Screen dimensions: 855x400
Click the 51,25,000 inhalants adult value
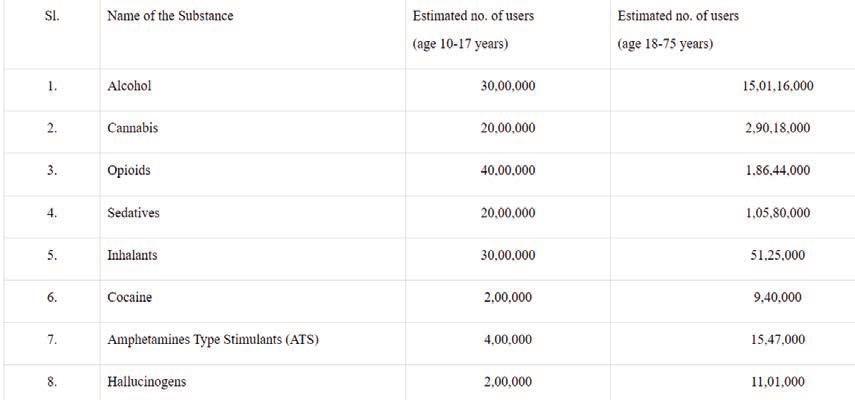point(778,255)
